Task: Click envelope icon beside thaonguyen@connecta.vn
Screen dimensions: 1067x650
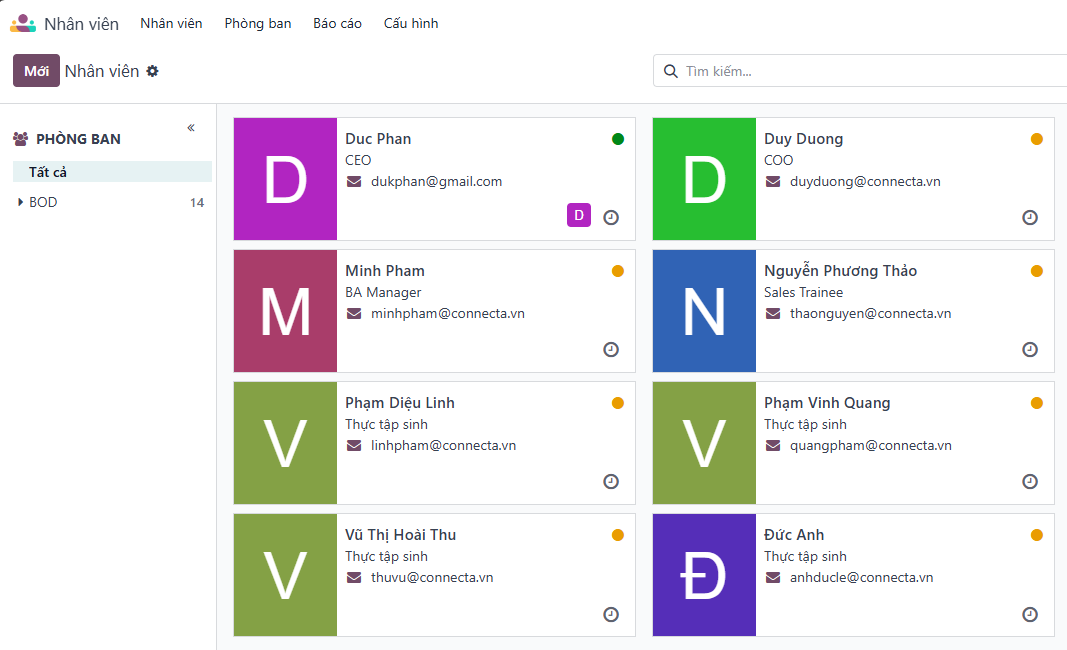Action: click(773, 314)
